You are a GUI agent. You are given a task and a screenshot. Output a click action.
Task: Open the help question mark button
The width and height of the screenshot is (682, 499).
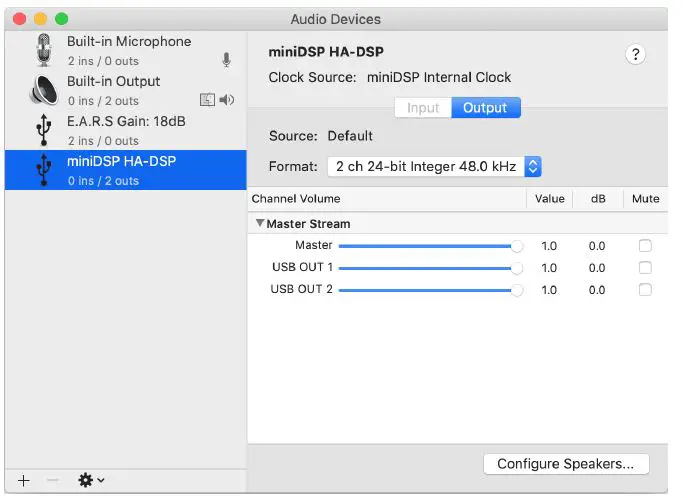(x=635, y=54)
